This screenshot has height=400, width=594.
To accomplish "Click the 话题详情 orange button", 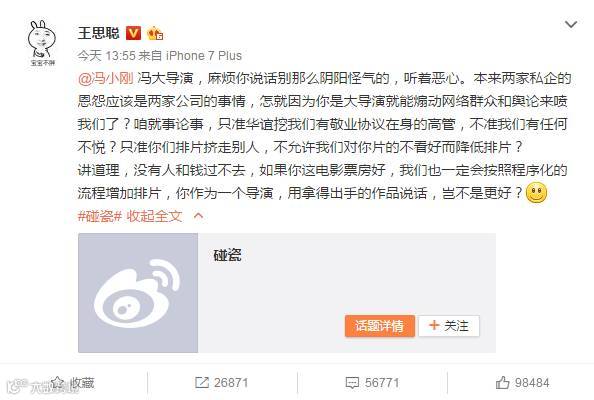I will [380, 326].
